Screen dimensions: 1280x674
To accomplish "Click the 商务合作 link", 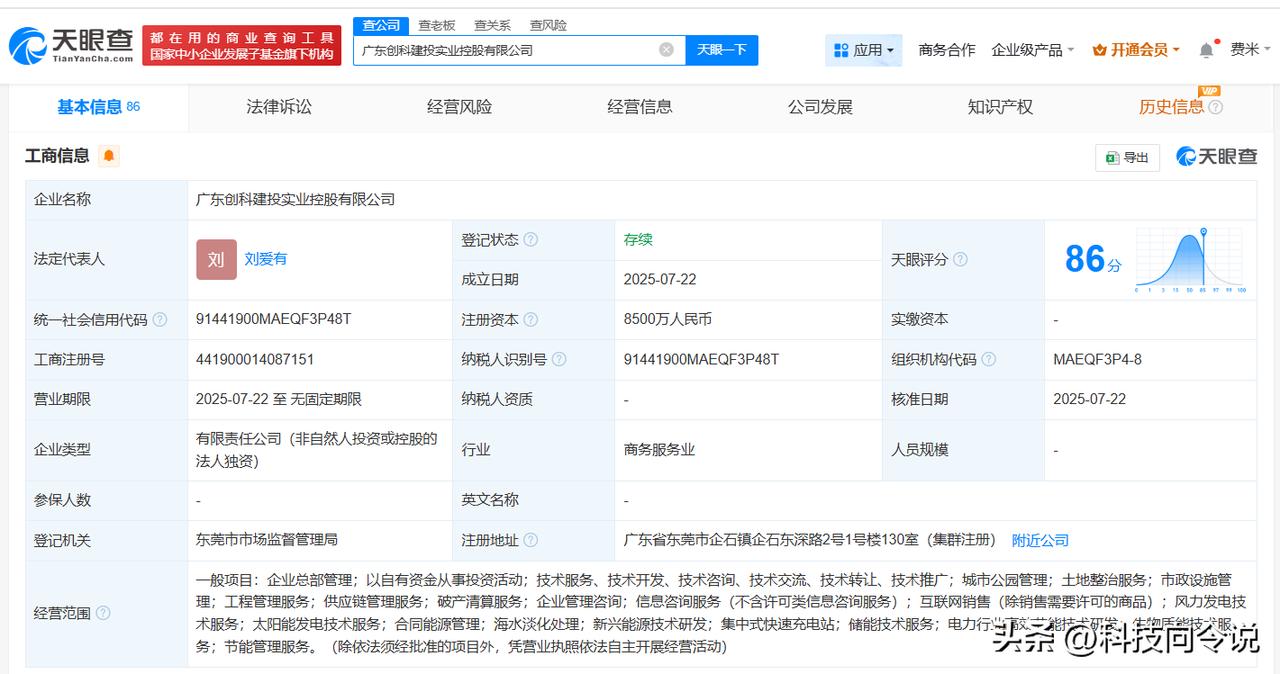I will 947,50.
